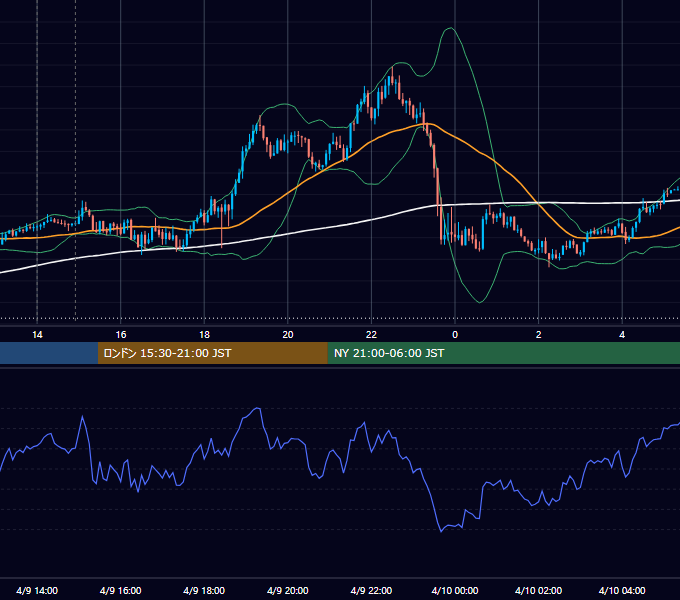The width and height of the screenshot is (680, 600).
Task: Click the 22 hour label on chart axis
Action: 371,335
